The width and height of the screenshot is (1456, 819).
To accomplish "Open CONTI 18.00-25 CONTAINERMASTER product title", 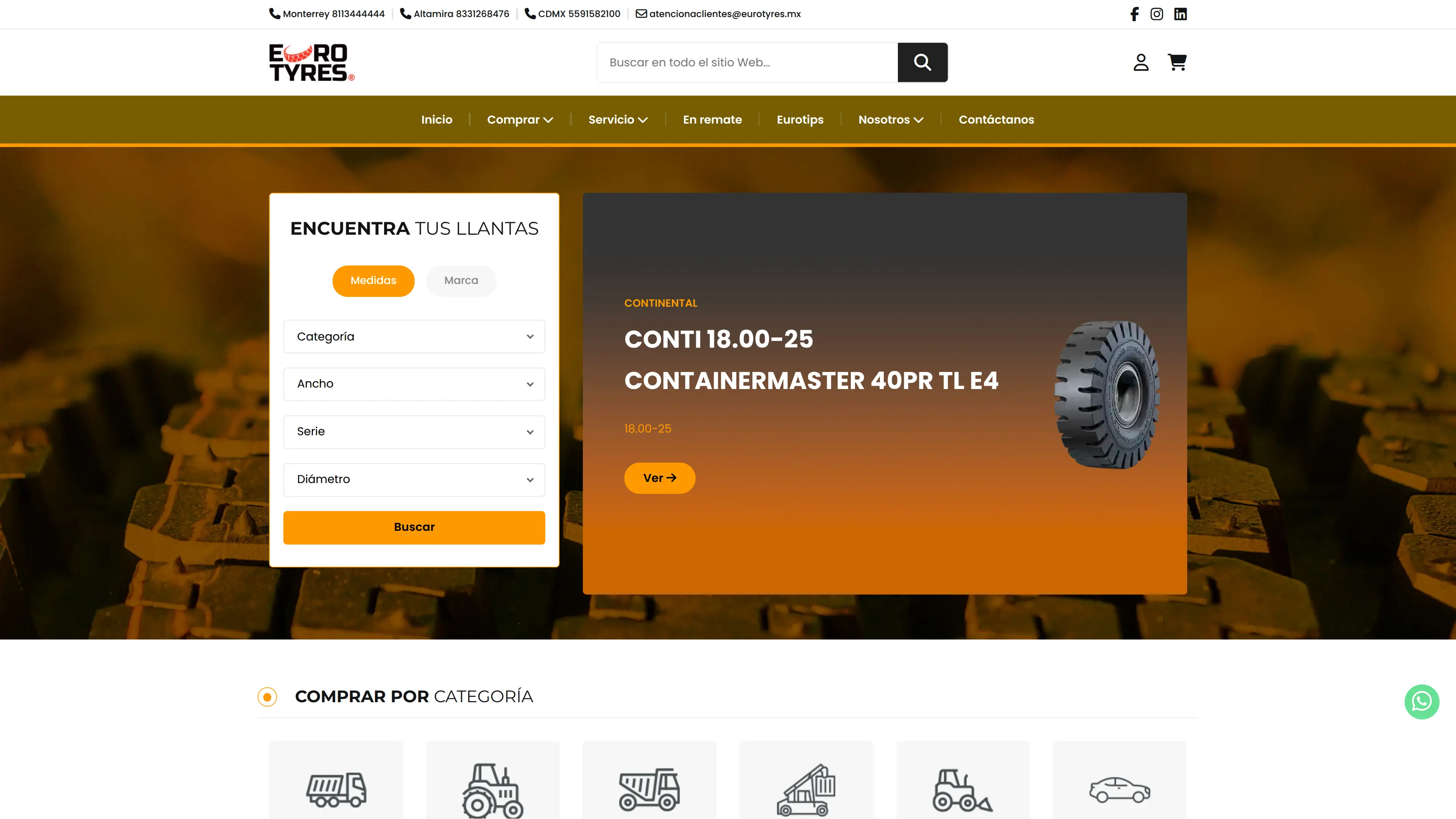I will pos(811,359).
